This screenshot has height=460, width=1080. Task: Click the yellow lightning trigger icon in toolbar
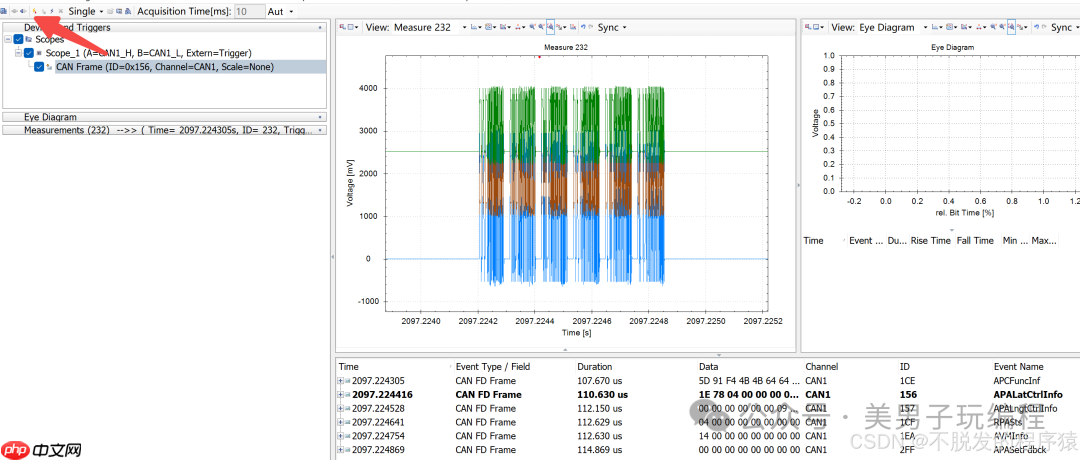pyautogui.click(x=34, y=11)
